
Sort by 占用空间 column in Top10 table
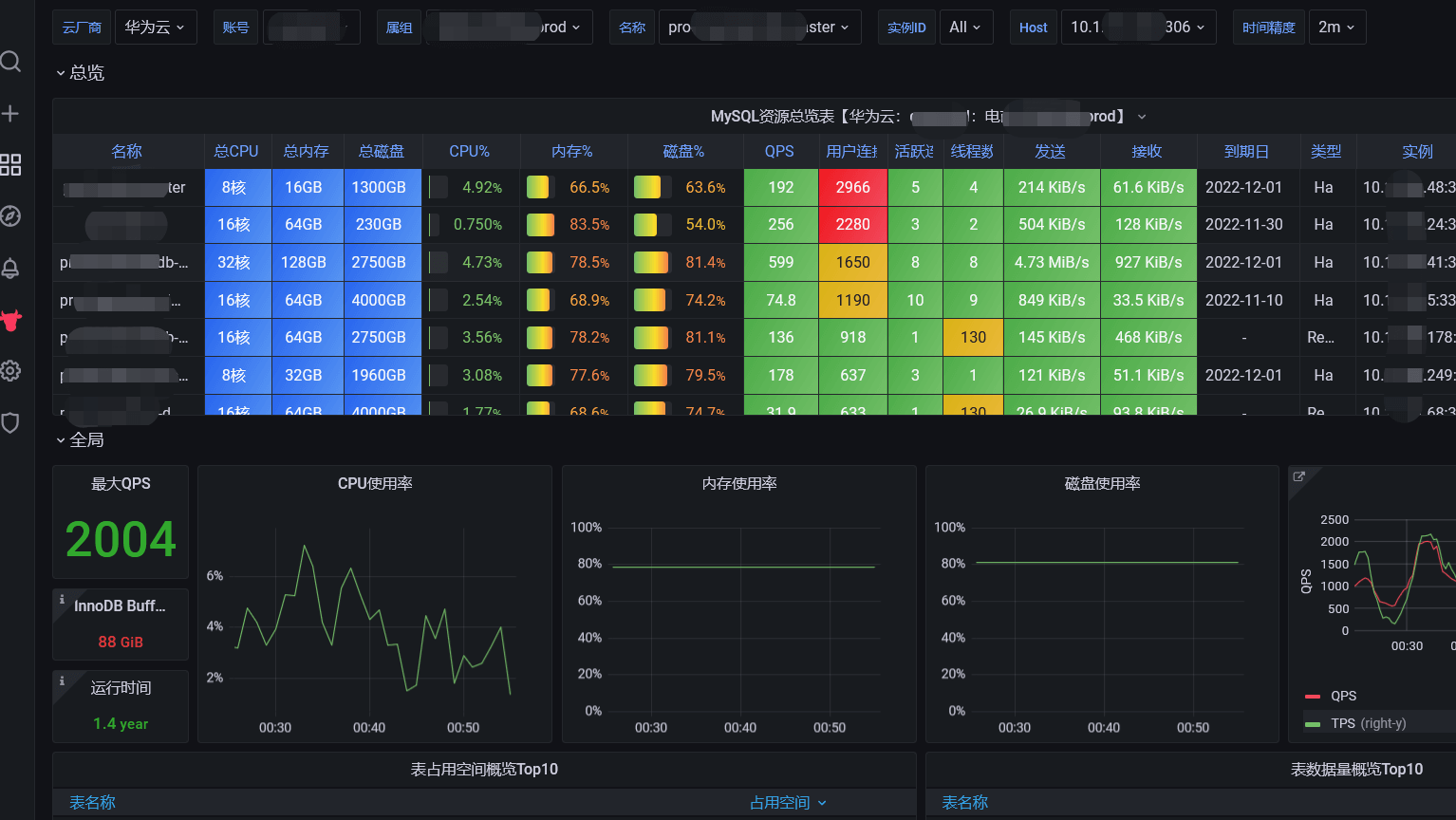click(788, 803)
